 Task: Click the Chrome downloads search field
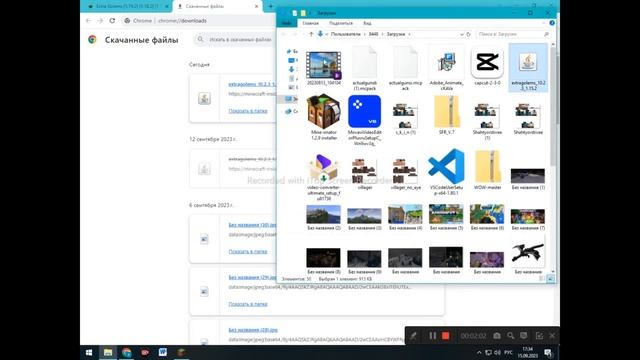(x=235, y=40)
